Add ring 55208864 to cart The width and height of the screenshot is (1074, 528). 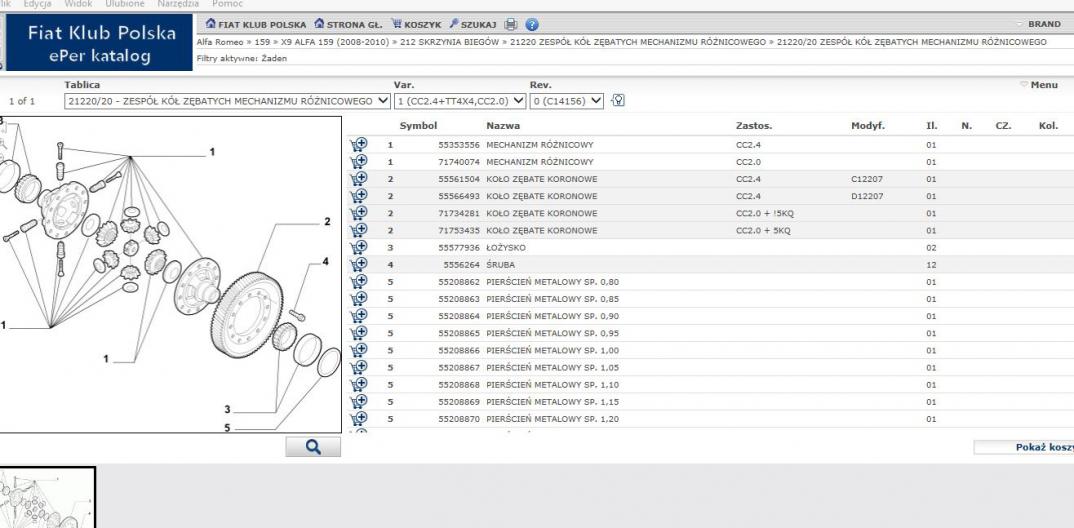358,316
